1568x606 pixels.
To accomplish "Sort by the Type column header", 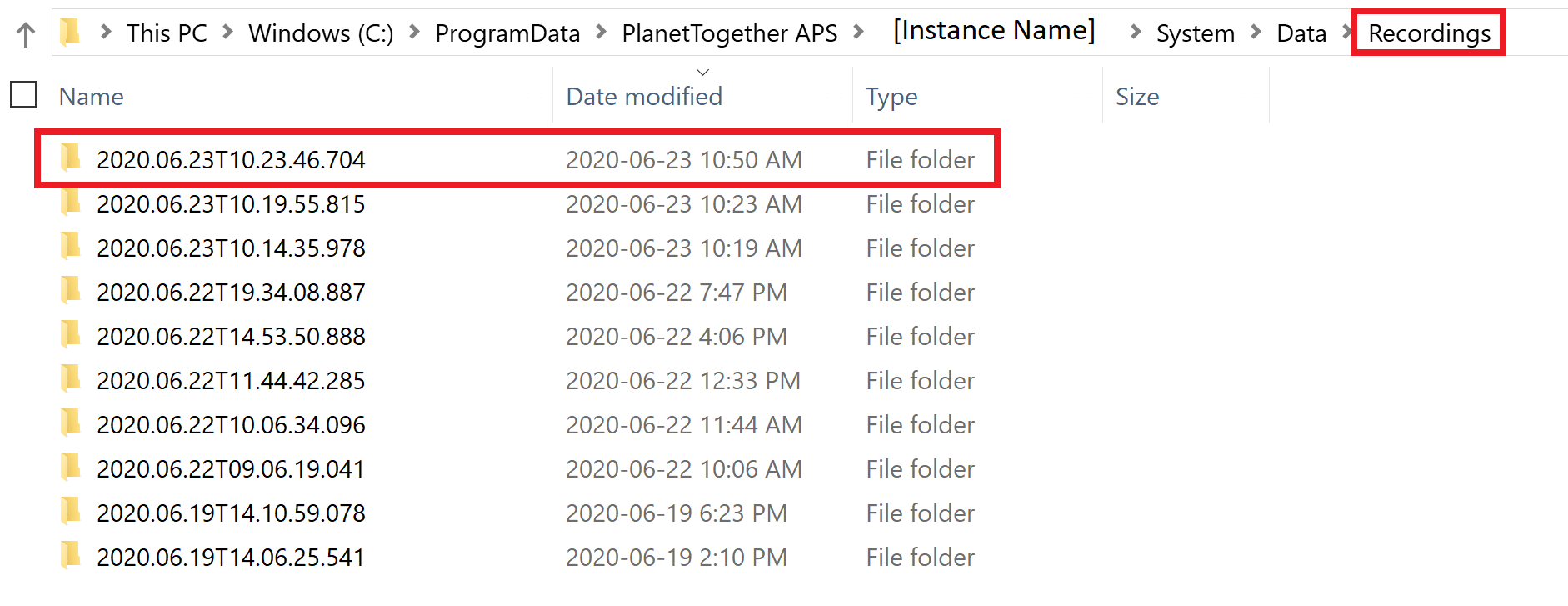I will [891, 97].
